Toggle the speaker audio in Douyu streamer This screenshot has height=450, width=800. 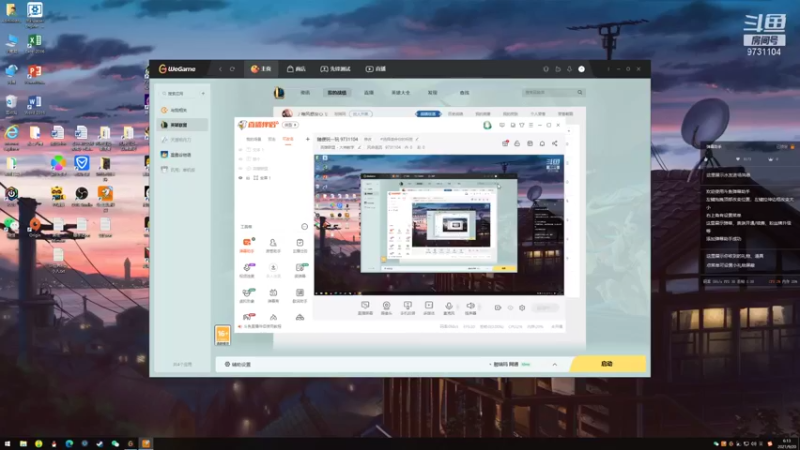pyautogui.click(x=470, y=307)
